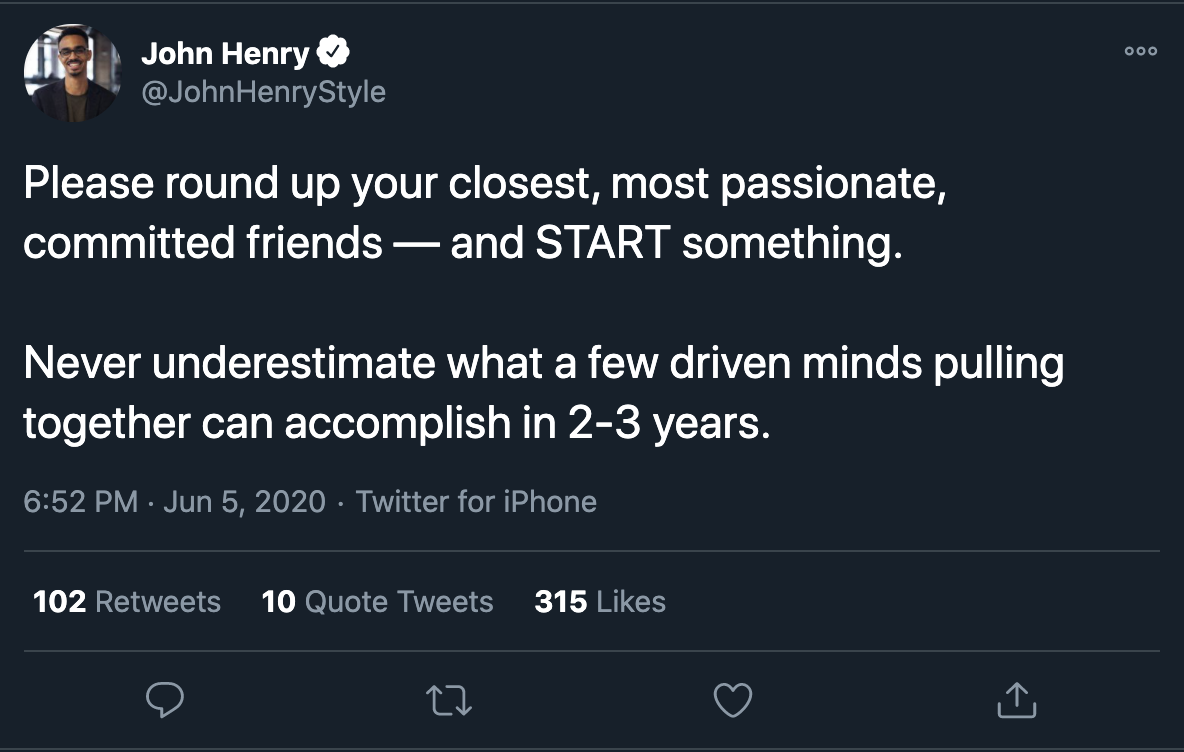View the 10 Quote Tweets list
Screen dimensions: 1184x752
click(x=377, y=601)
